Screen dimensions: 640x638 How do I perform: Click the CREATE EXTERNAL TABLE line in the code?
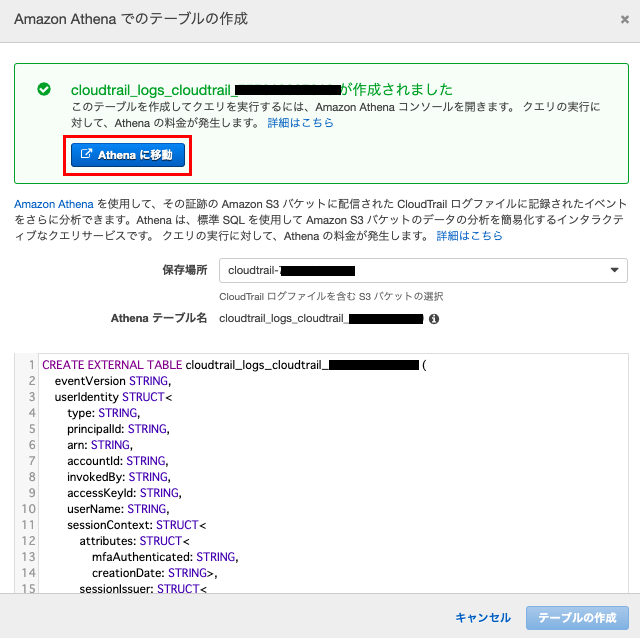[x=234, y=365]
